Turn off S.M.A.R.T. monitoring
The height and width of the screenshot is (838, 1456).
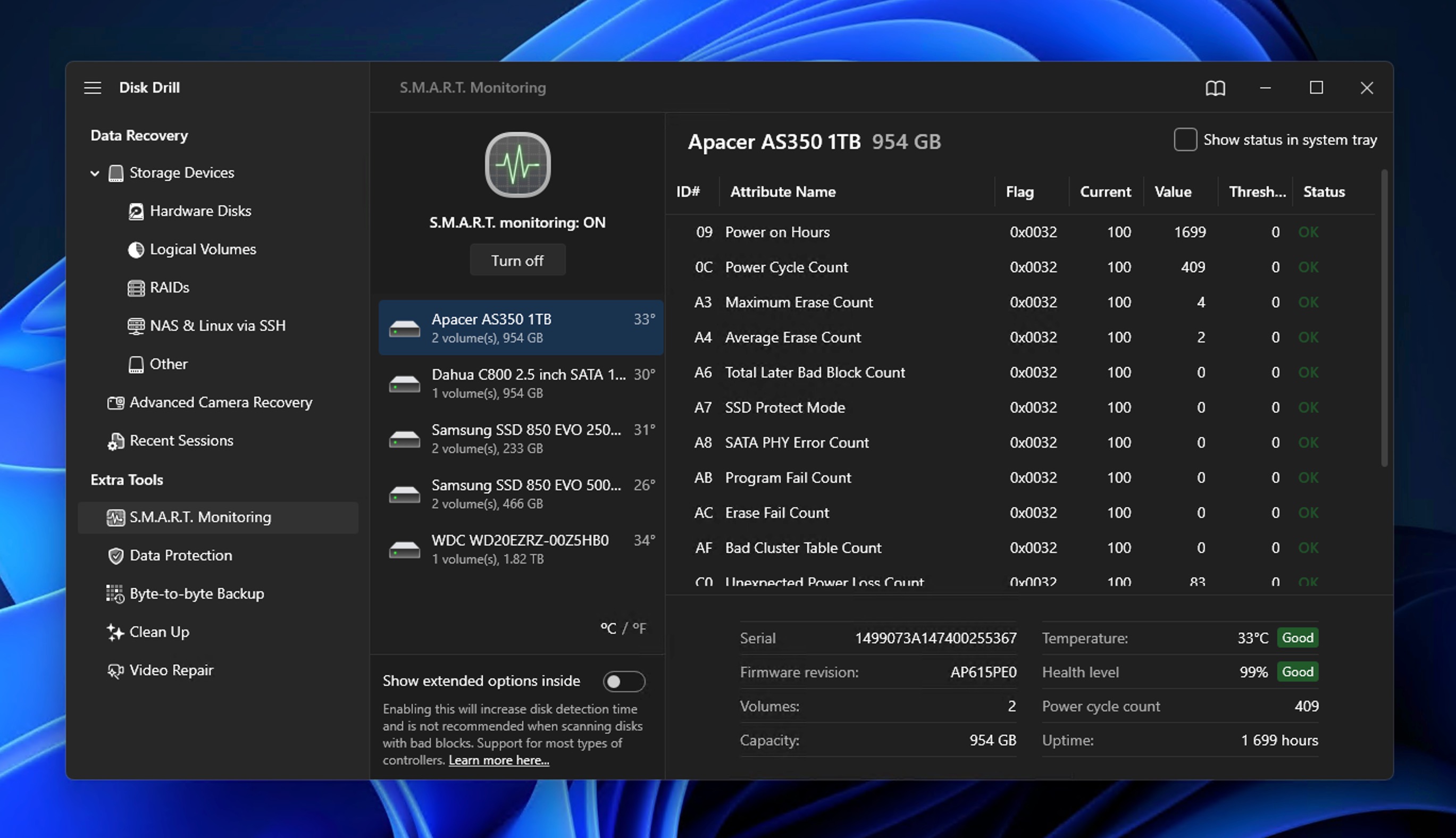click(x=517, y=261)
